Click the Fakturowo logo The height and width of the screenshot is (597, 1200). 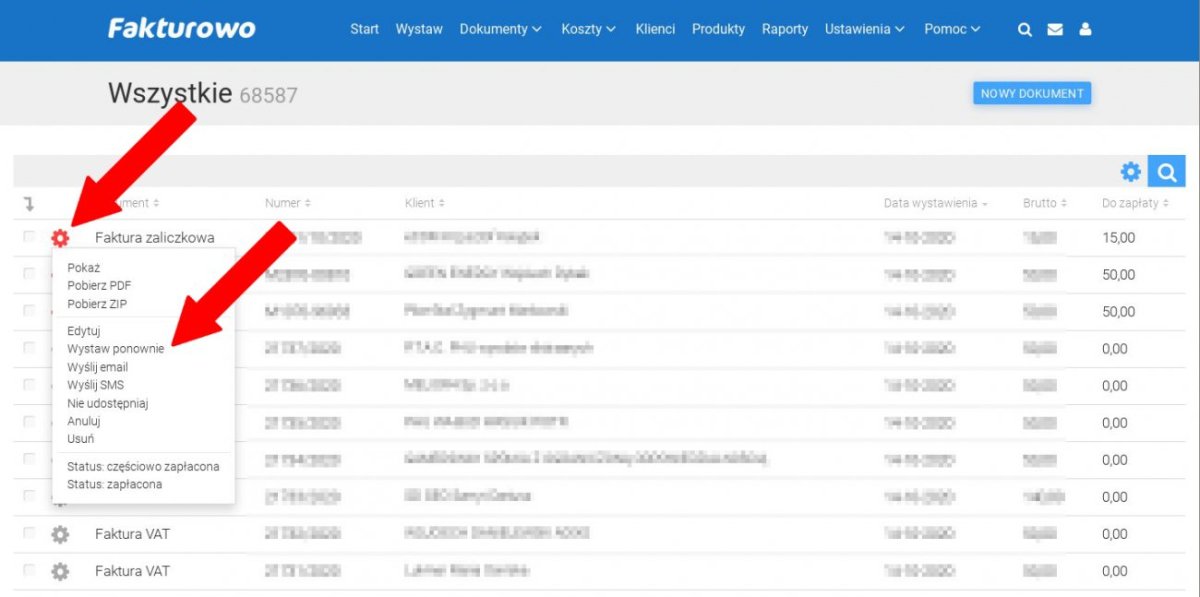(181, 28)
